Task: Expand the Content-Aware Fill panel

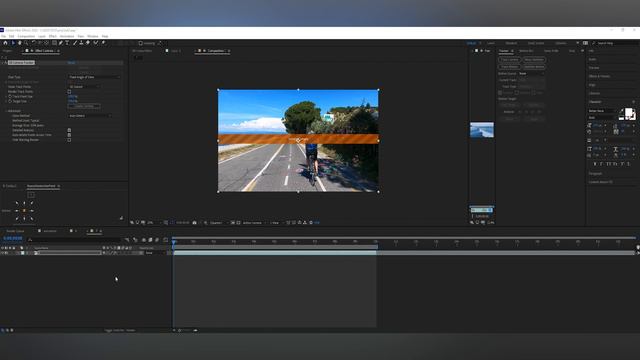Action: coord(600,182)
